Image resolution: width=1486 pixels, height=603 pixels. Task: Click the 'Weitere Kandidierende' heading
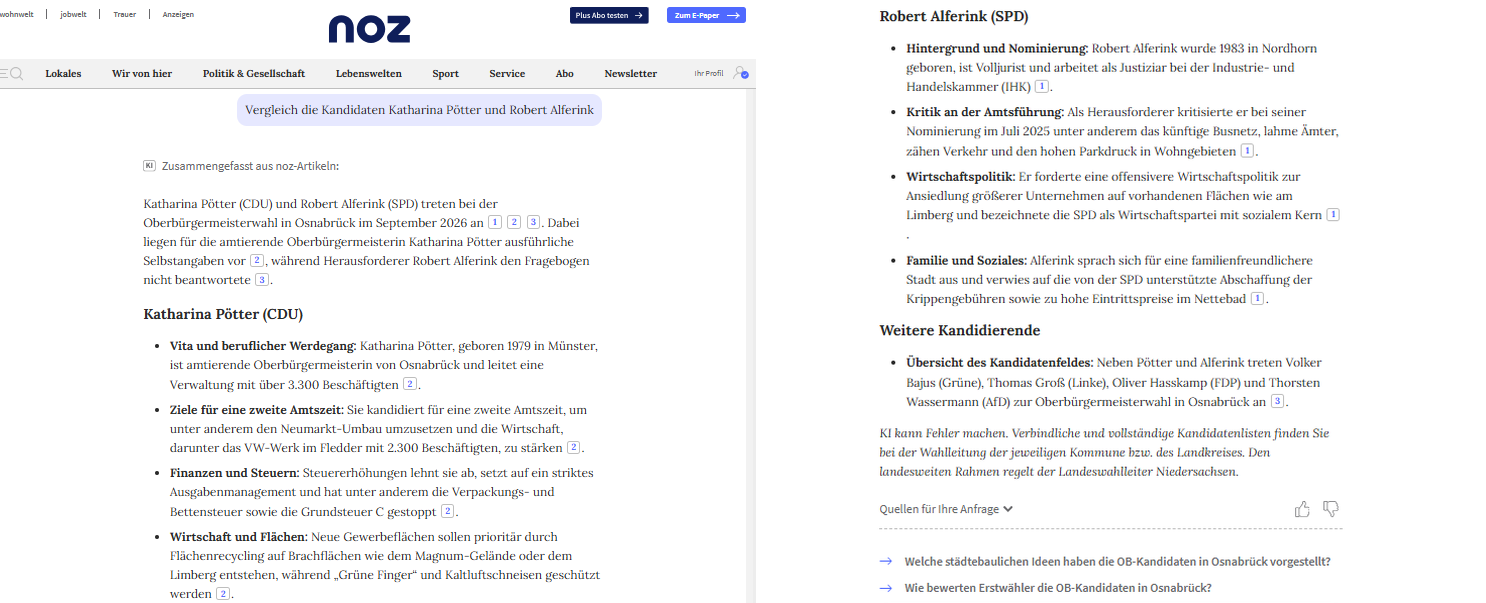[x=960, y=330]
